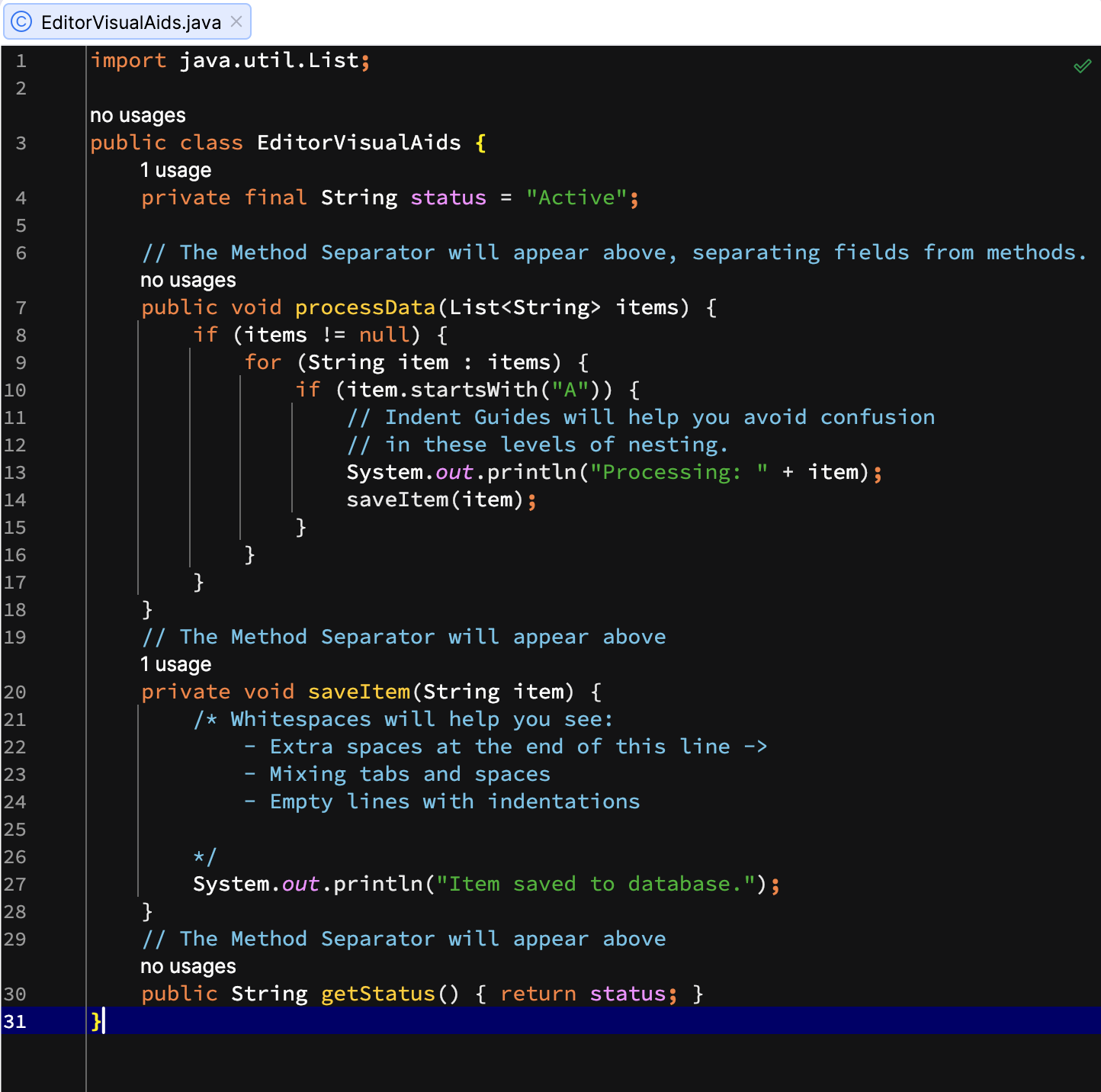Click '1 usage' hint above saveItem method

point(175,664)
